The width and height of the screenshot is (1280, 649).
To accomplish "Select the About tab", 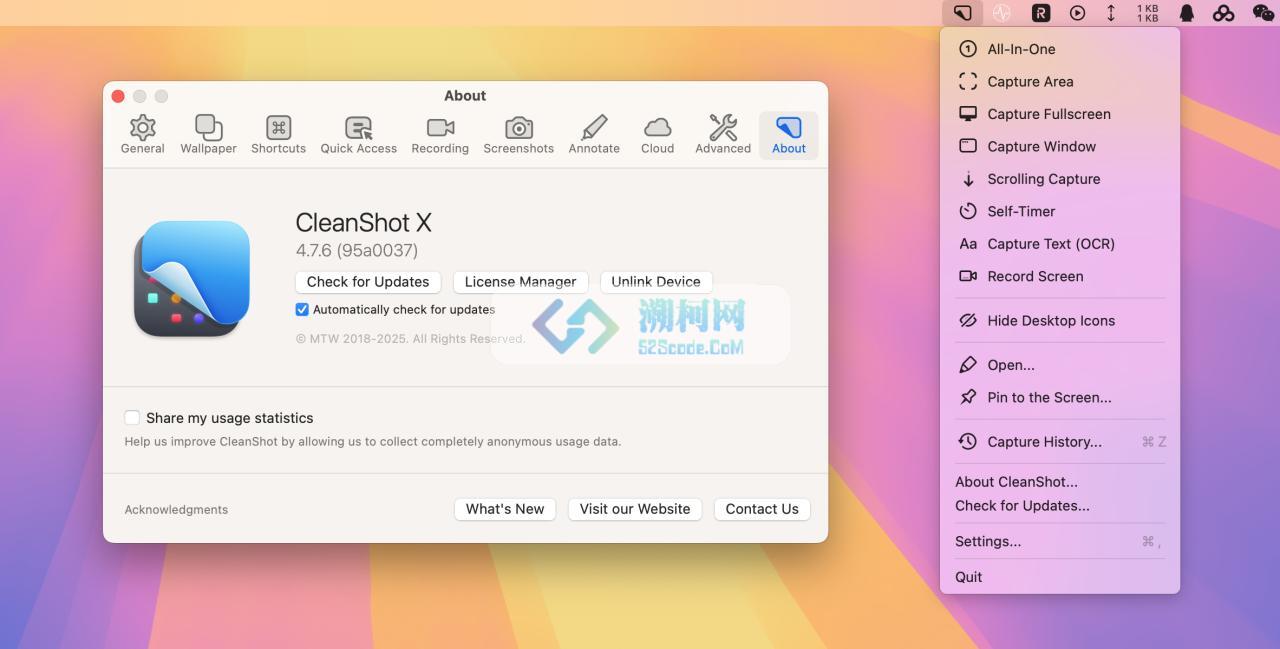I will (788, 135).
